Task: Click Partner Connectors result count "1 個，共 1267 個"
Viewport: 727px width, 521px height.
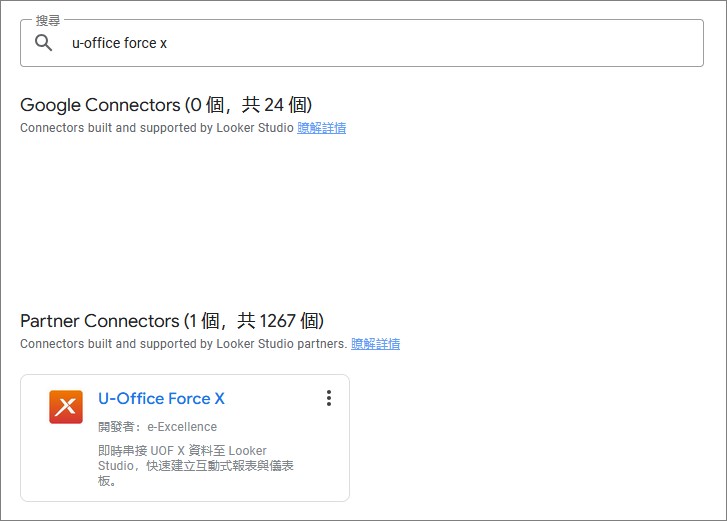Action: [x=254, y=321]
